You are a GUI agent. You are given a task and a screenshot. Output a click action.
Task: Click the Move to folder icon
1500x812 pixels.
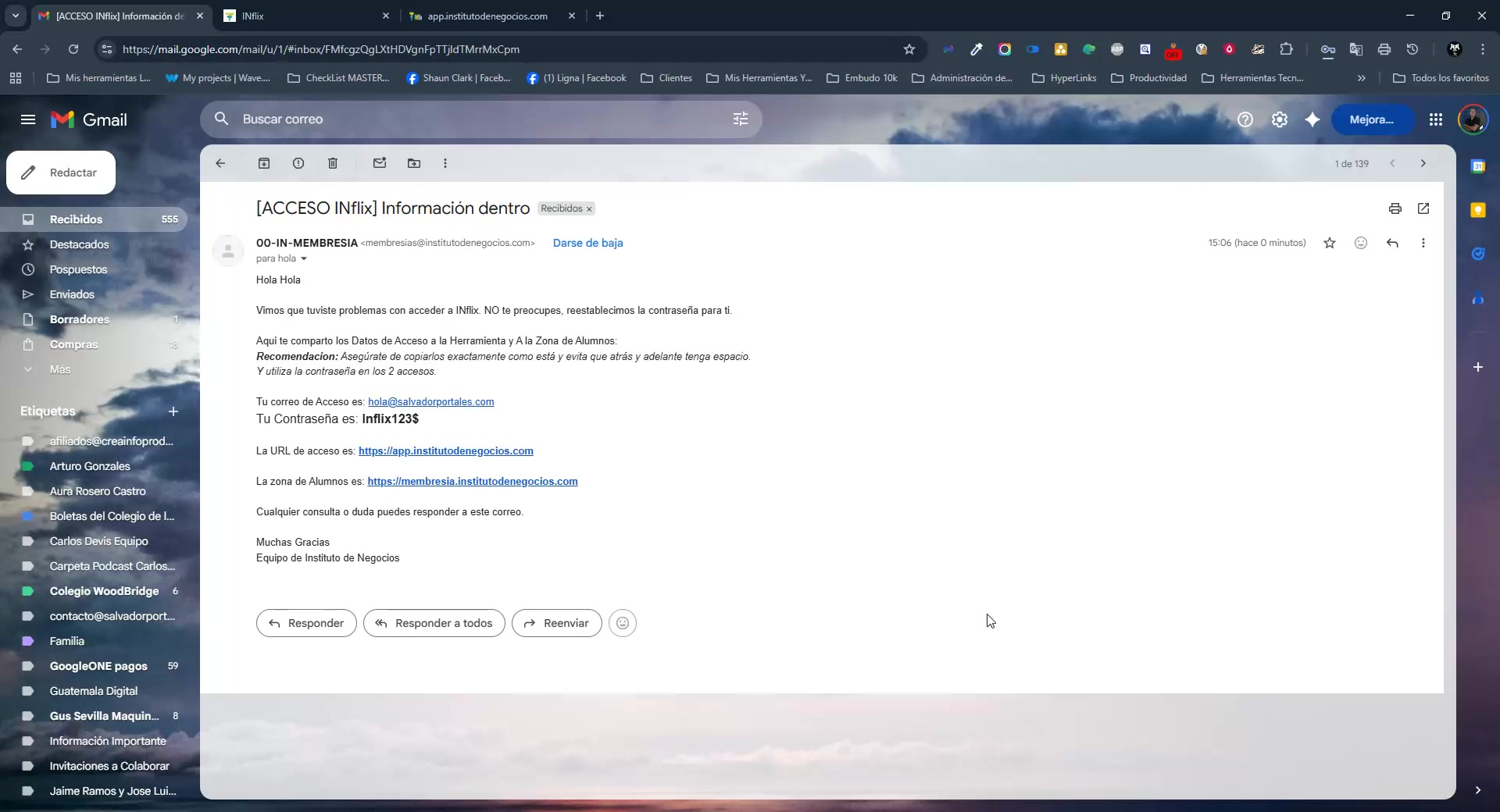pyautogui.click(x=414, y=163)
